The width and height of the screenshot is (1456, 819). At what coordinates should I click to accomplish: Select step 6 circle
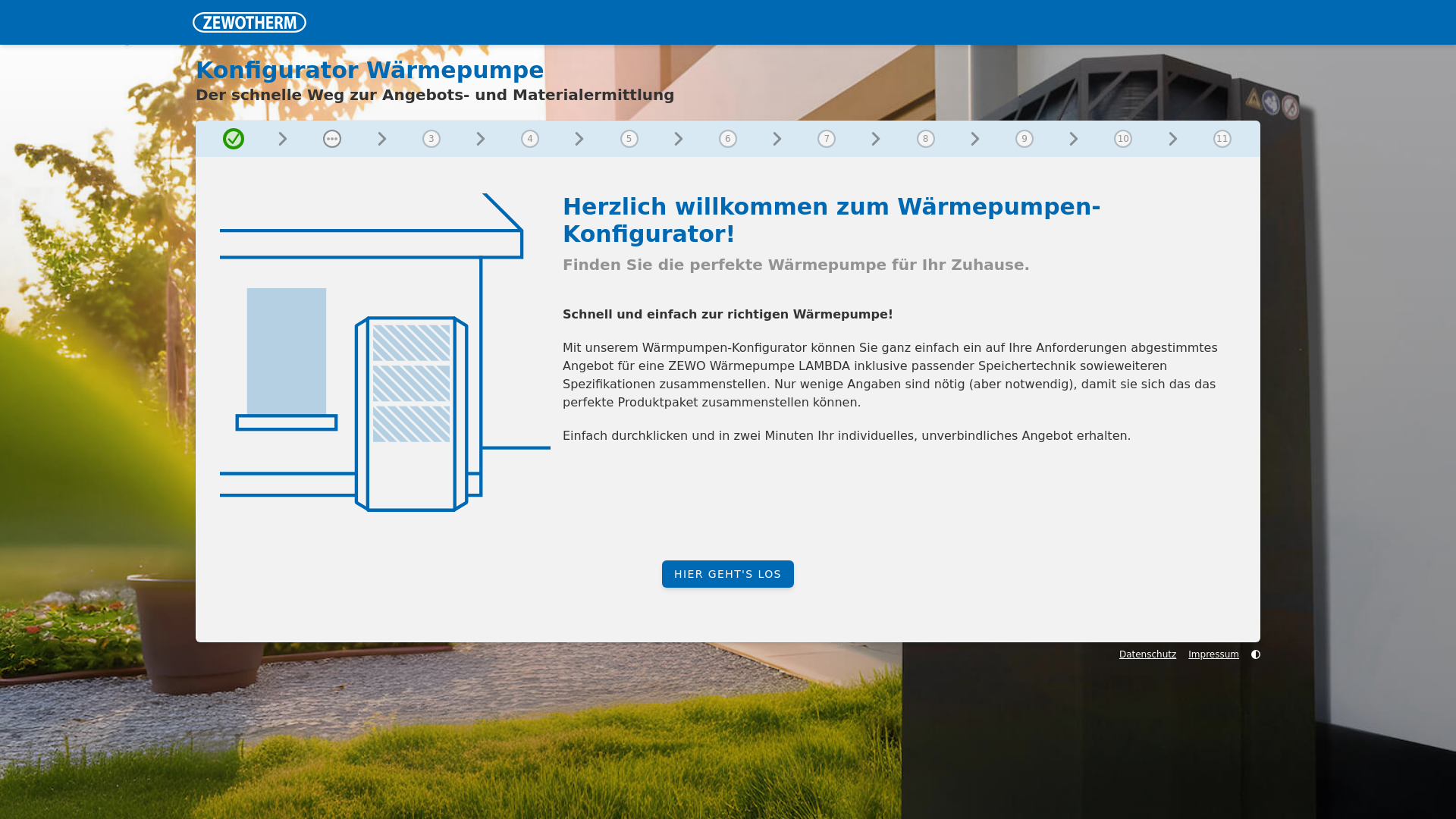728,139
